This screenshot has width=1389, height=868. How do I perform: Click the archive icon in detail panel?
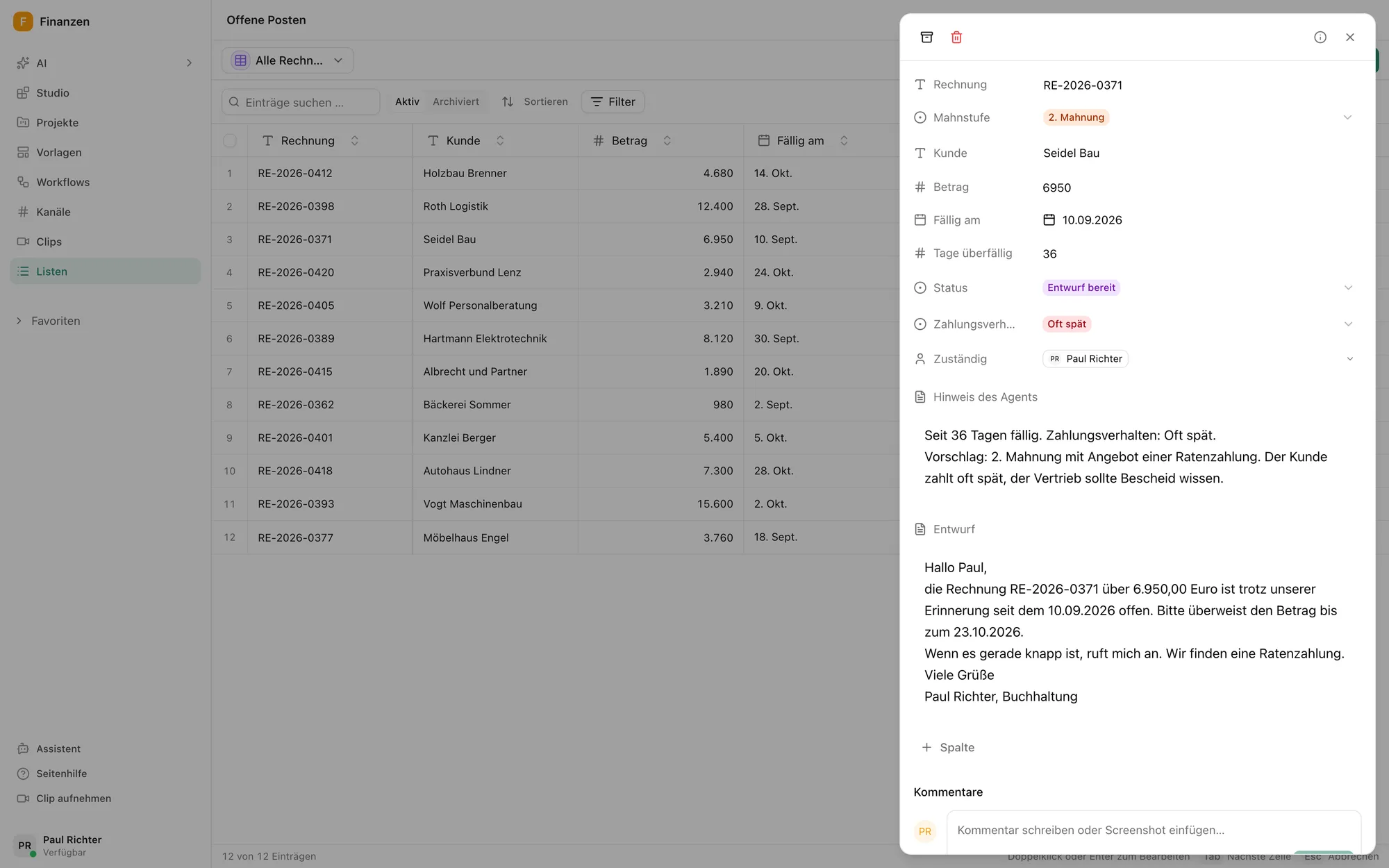926,37
